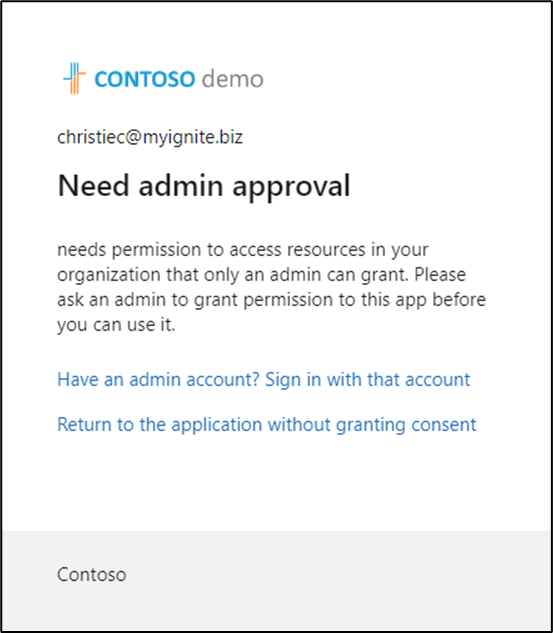Click the Contoso orange and blue logo icon

75,78
